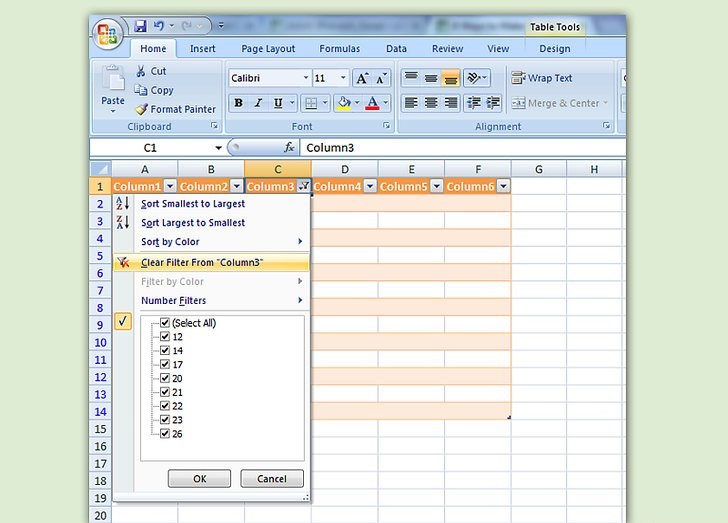Go to the Review tab
This screenshot has width=728, height=523.
point(447,48)
